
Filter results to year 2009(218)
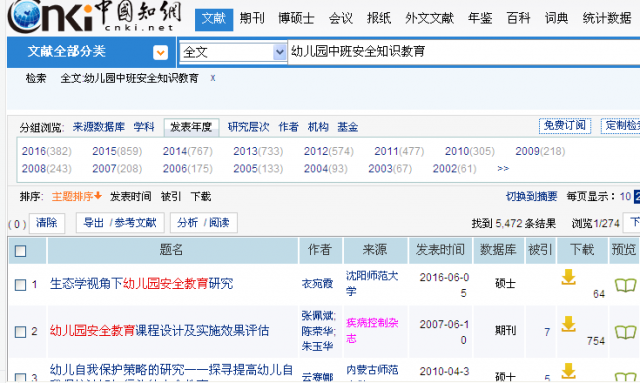[x=540, y=151]
